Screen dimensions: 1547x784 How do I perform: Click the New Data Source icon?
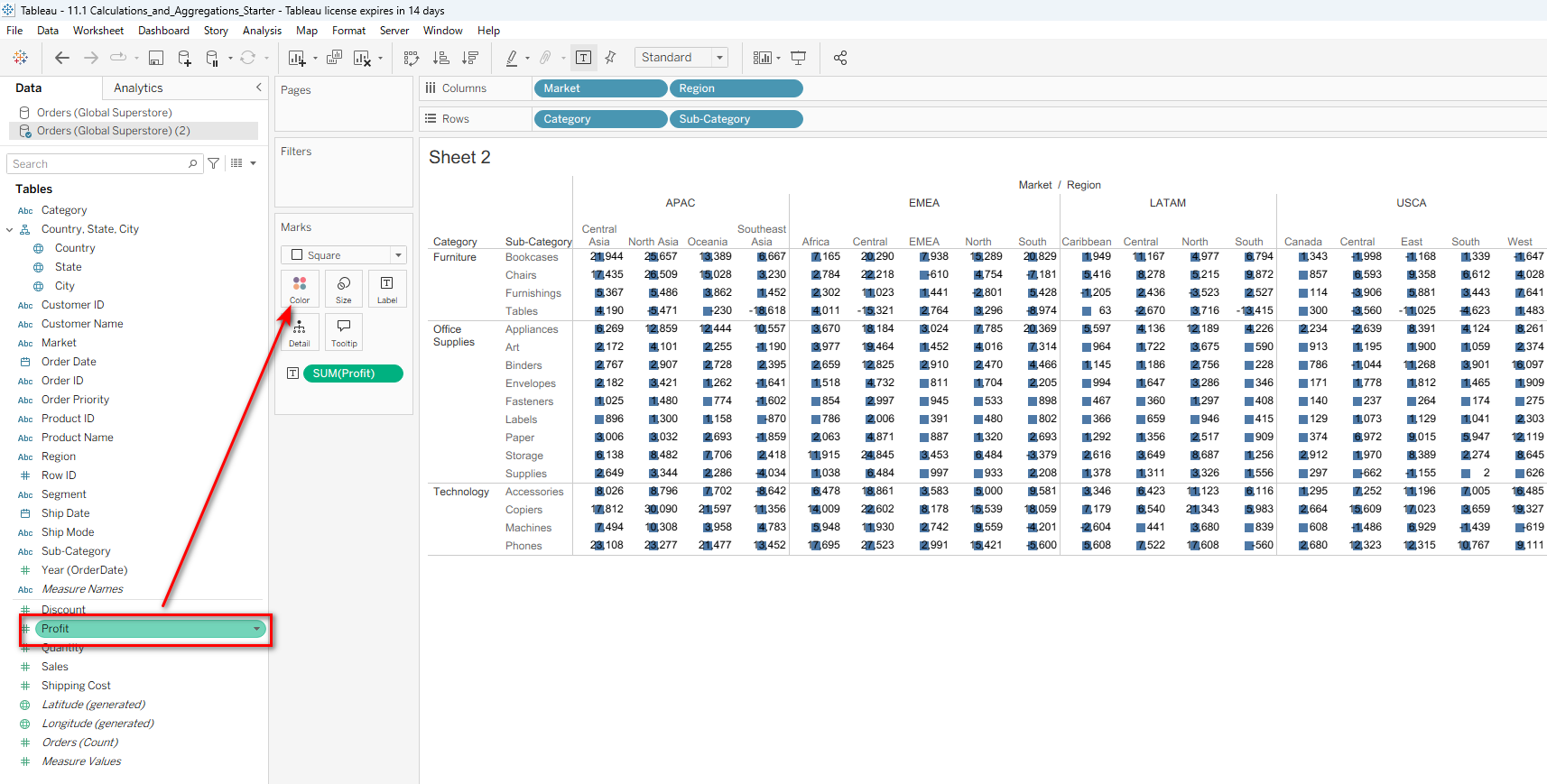tap(184, 58)
